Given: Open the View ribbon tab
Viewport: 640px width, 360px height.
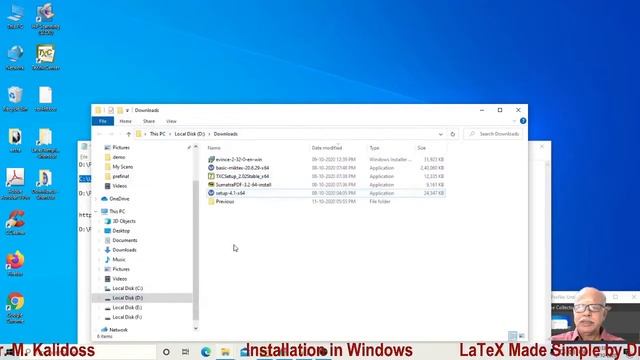Looking at the screenshot, I should click(171, 121).
